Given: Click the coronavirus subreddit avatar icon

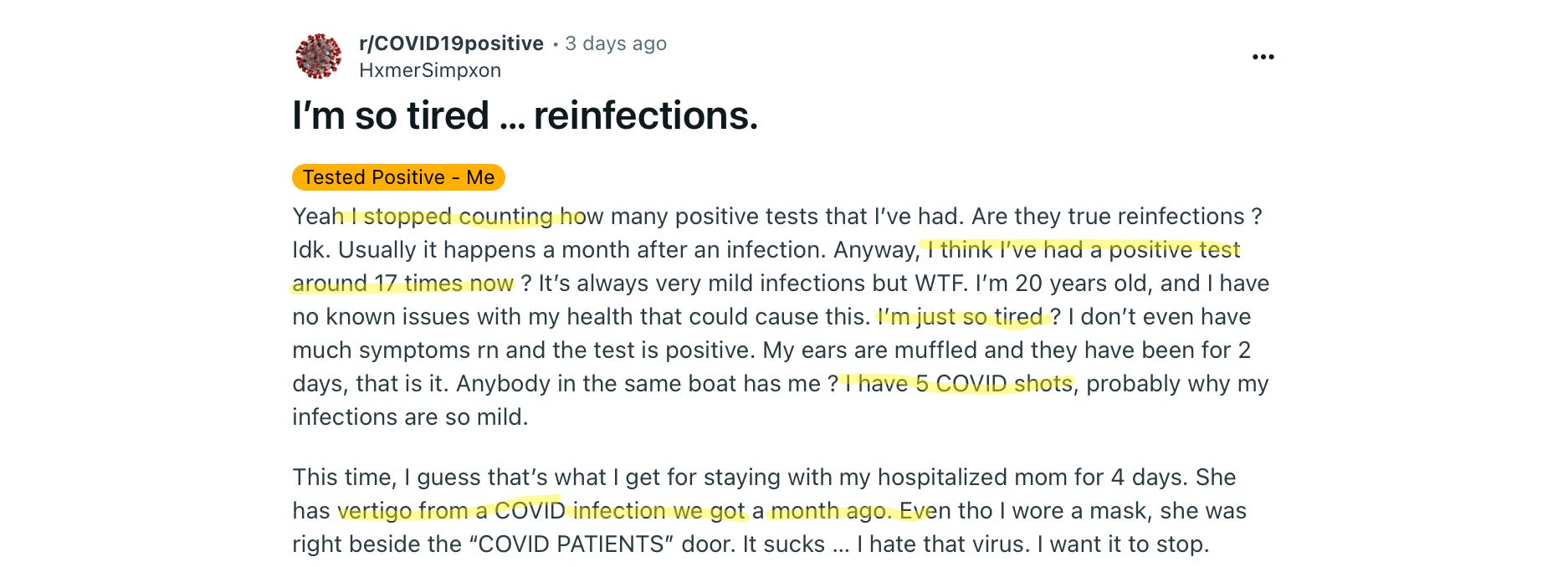Looking at the screenshot, I should click(319, 56).
